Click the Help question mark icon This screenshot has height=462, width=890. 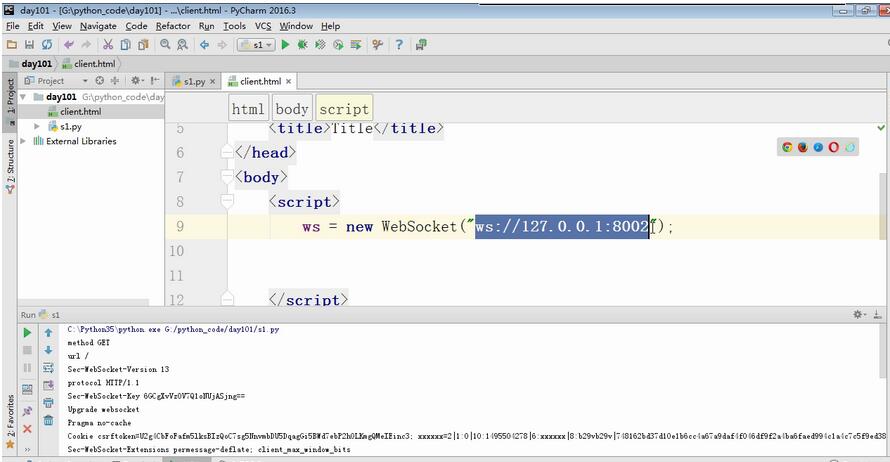click(399, 44)
